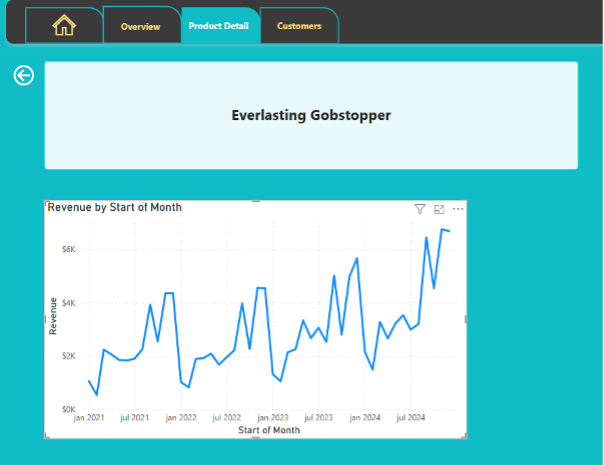Switch to the Overview tab

141,26
